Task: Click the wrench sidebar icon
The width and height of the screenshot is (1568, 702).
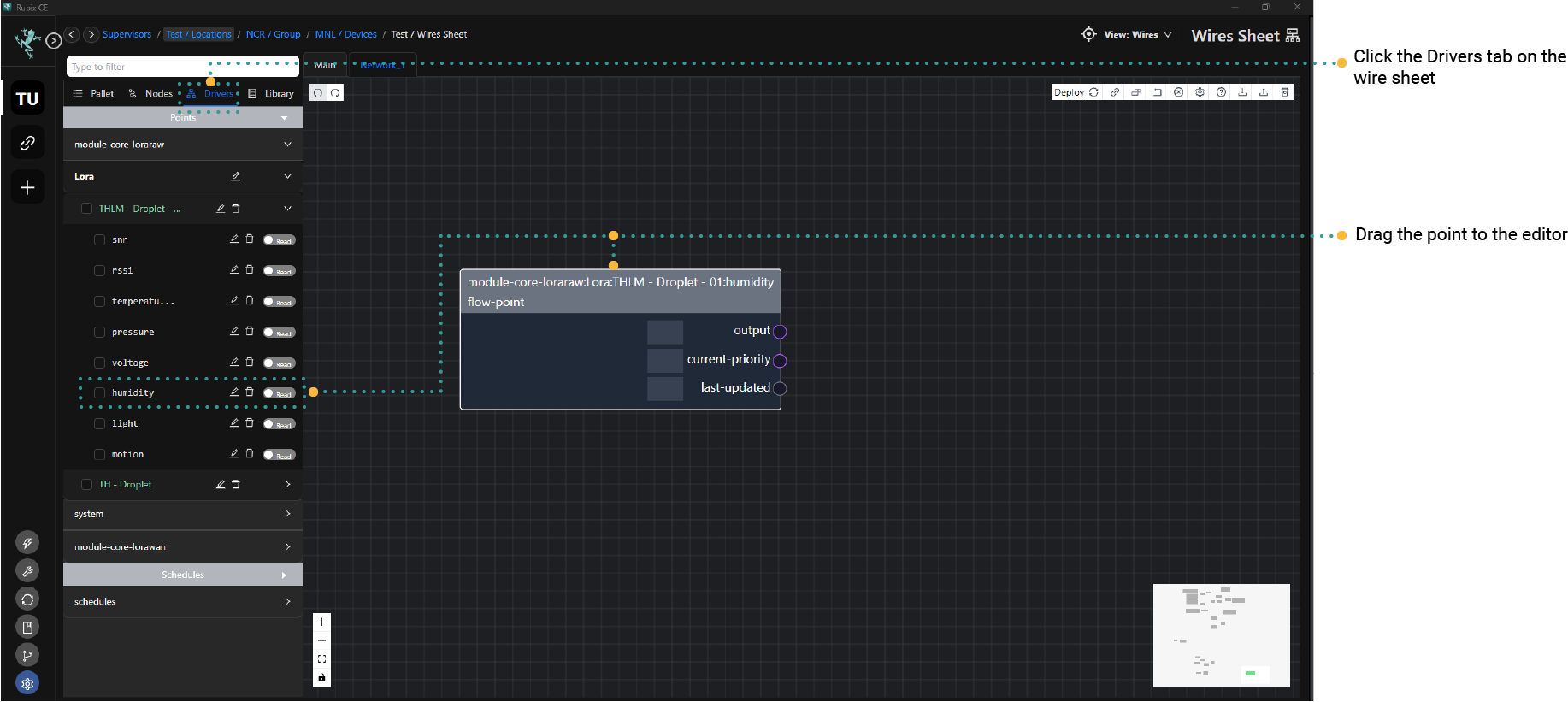Action: 27,571
